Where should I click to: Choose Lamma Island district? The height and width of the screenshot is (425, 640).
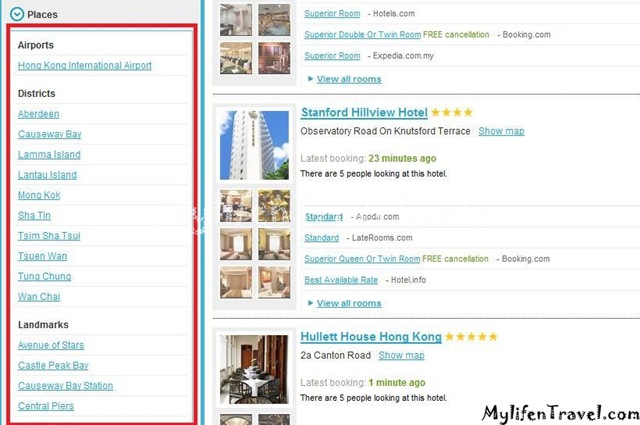pos(49,155)
